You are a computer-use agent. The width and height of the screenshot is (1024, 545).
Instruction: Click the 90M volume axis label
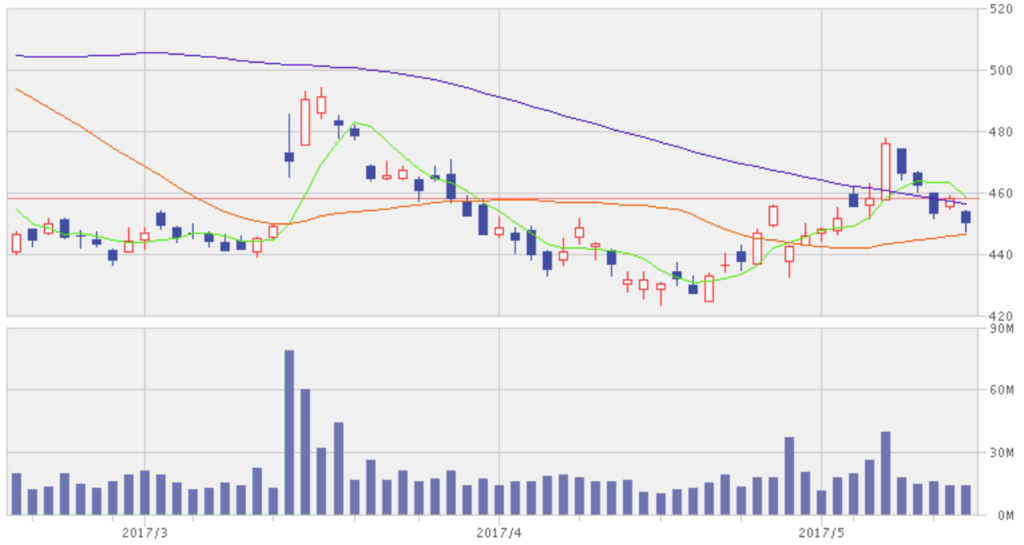click(x=1001, y=328)
